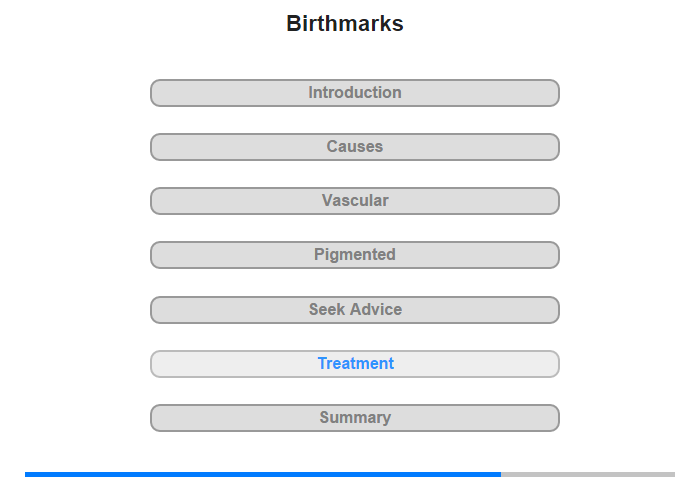Select the Seek Advice menu entry
This screenshot has width=700, height=480.
(354, 310)
